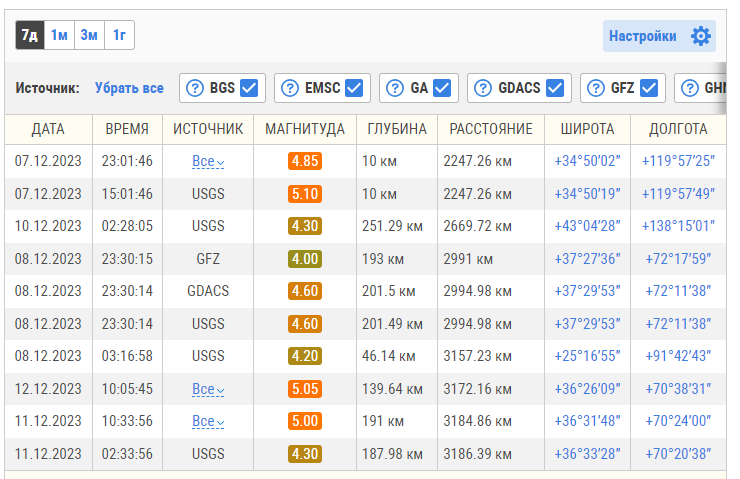
Task: Open longitude link +70°38′31″
Action: (678, 389)
